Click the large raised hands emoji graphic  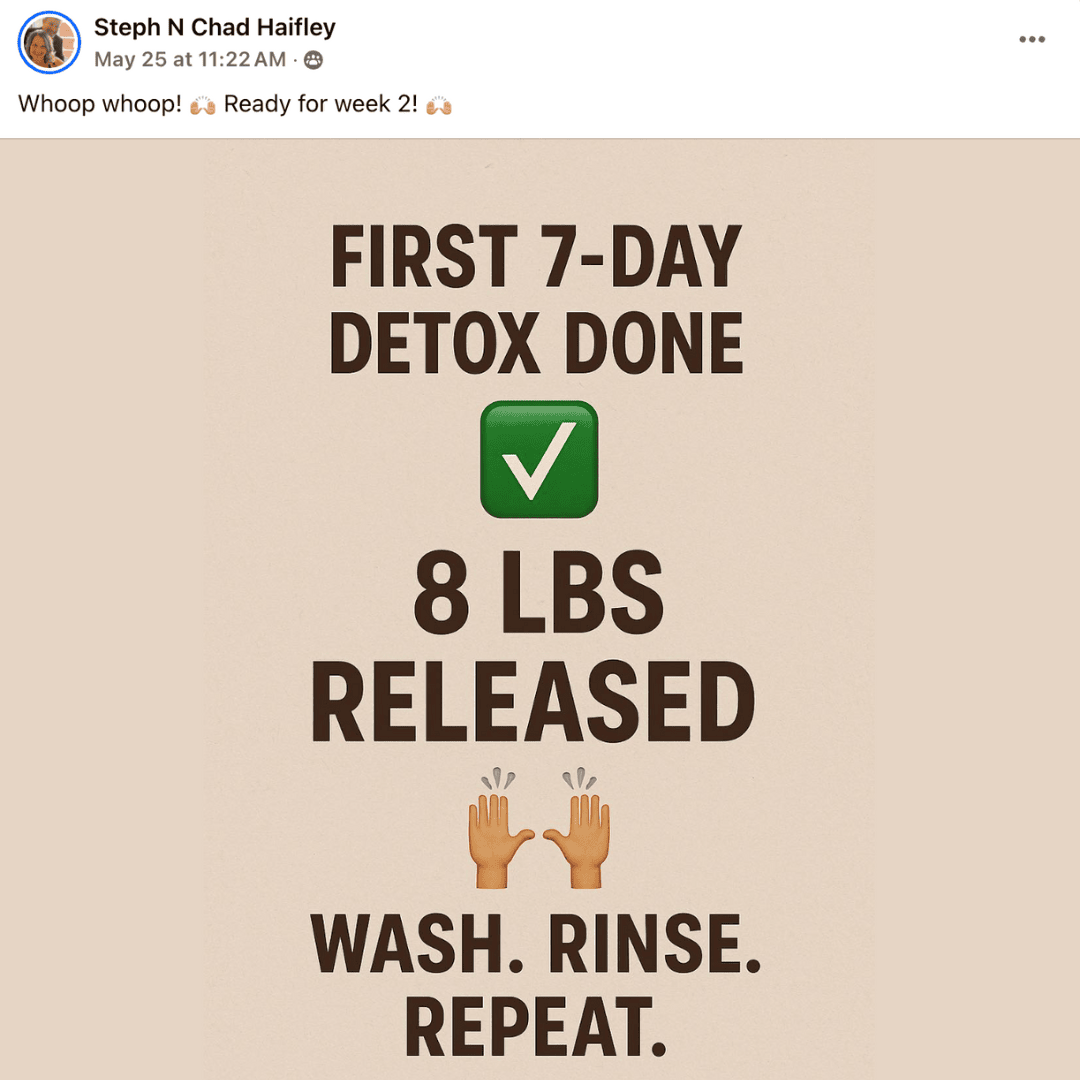[539, 827]
